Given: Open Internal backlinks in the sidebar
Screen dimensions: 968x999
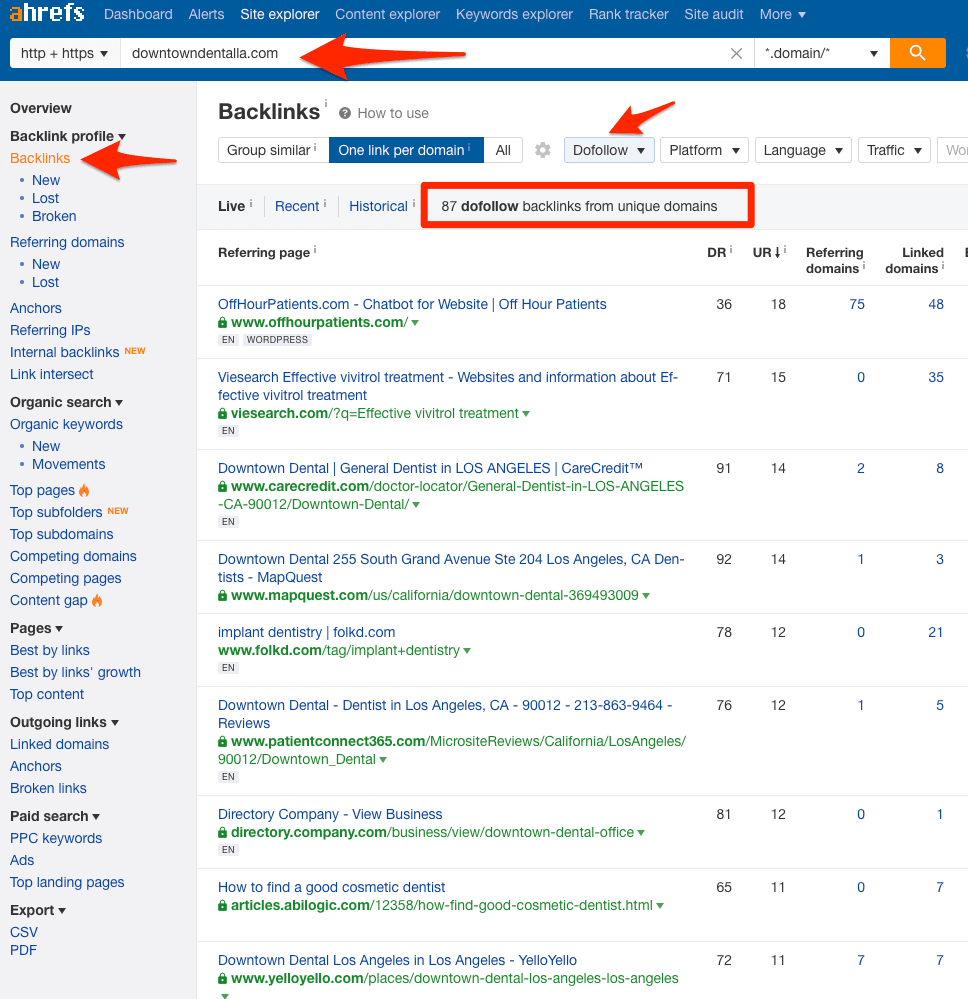Looking at the screenshot, I should pyautogui.click(x=64, y=352).
